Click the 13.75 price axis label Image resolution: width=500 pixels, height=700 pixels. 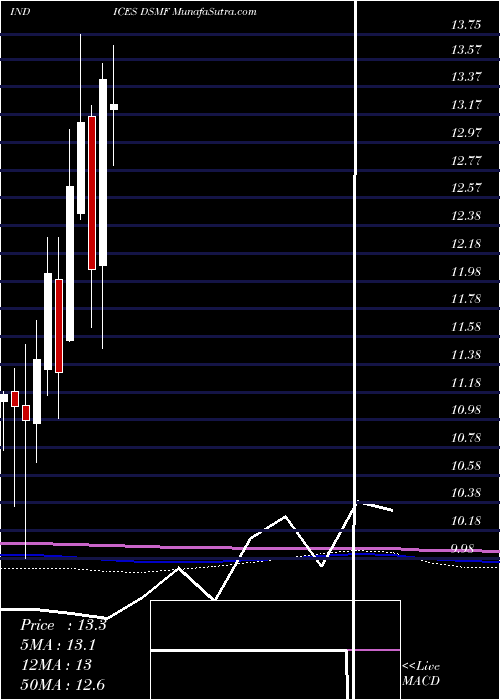(x=466, y=25)
